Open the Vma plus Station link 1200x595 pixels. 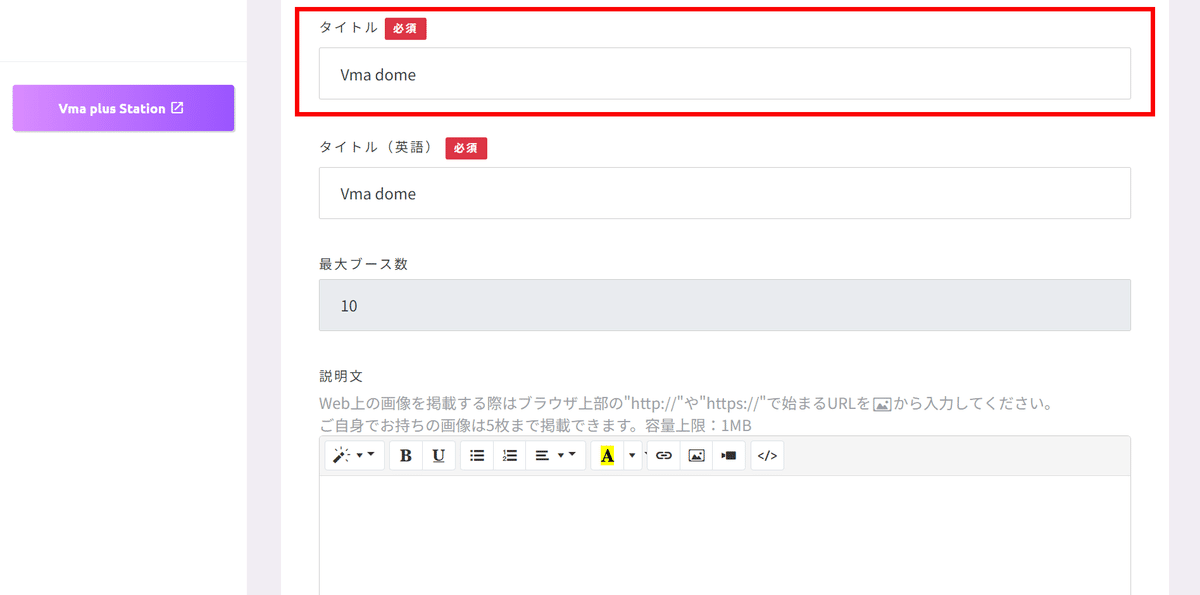pos(123,108)
